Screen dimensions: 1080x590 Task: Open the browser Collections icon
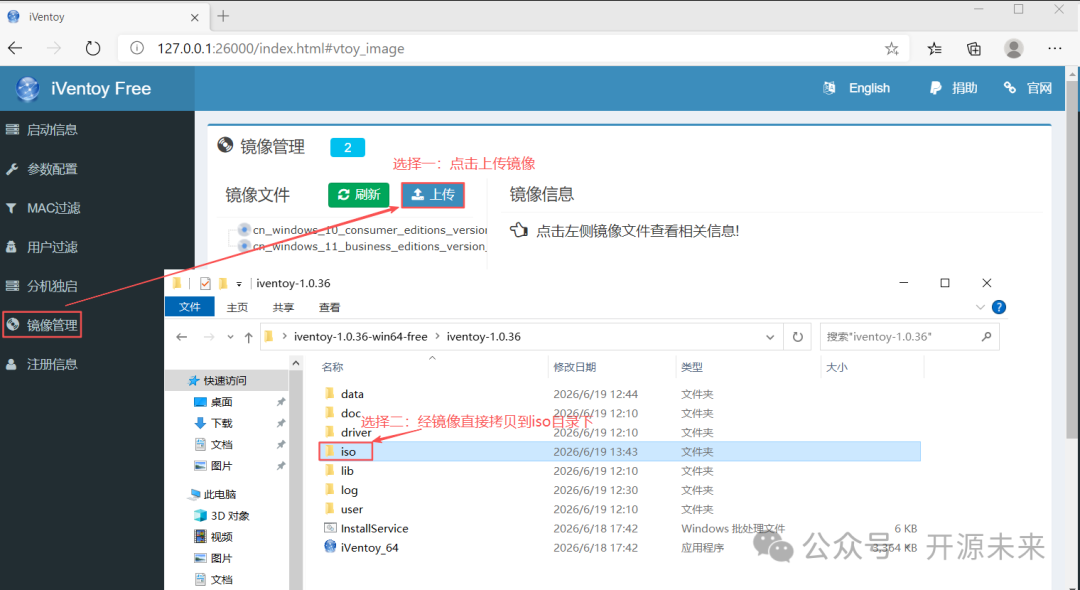974,48
